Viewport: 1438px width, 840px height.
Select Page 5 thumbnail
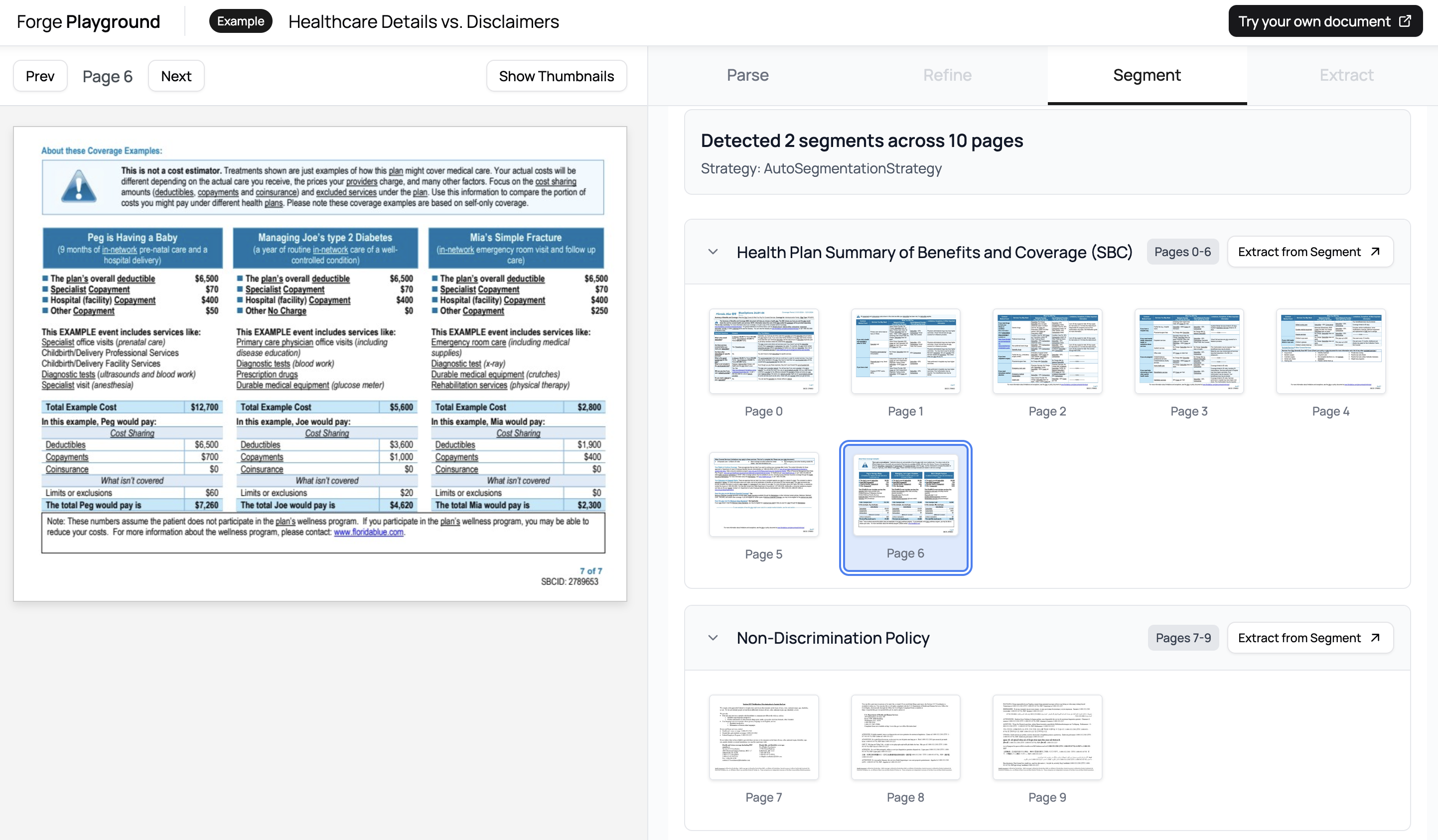pyautogui.click(x=763, y=494)
